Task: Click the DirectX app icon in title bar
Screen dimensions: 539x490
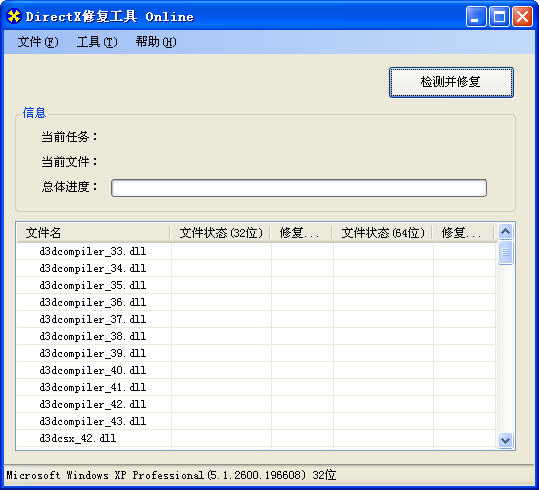Action: [14, 16]
